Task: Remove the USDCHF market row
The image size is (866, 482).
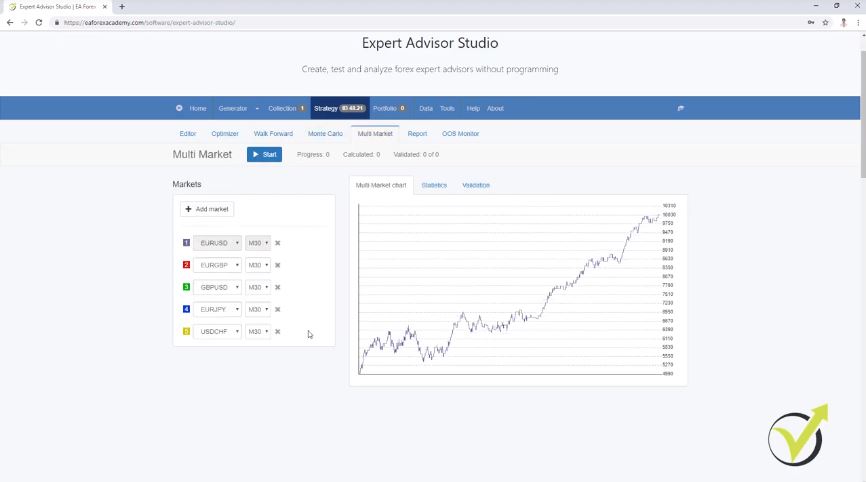Action: (278, 331)
